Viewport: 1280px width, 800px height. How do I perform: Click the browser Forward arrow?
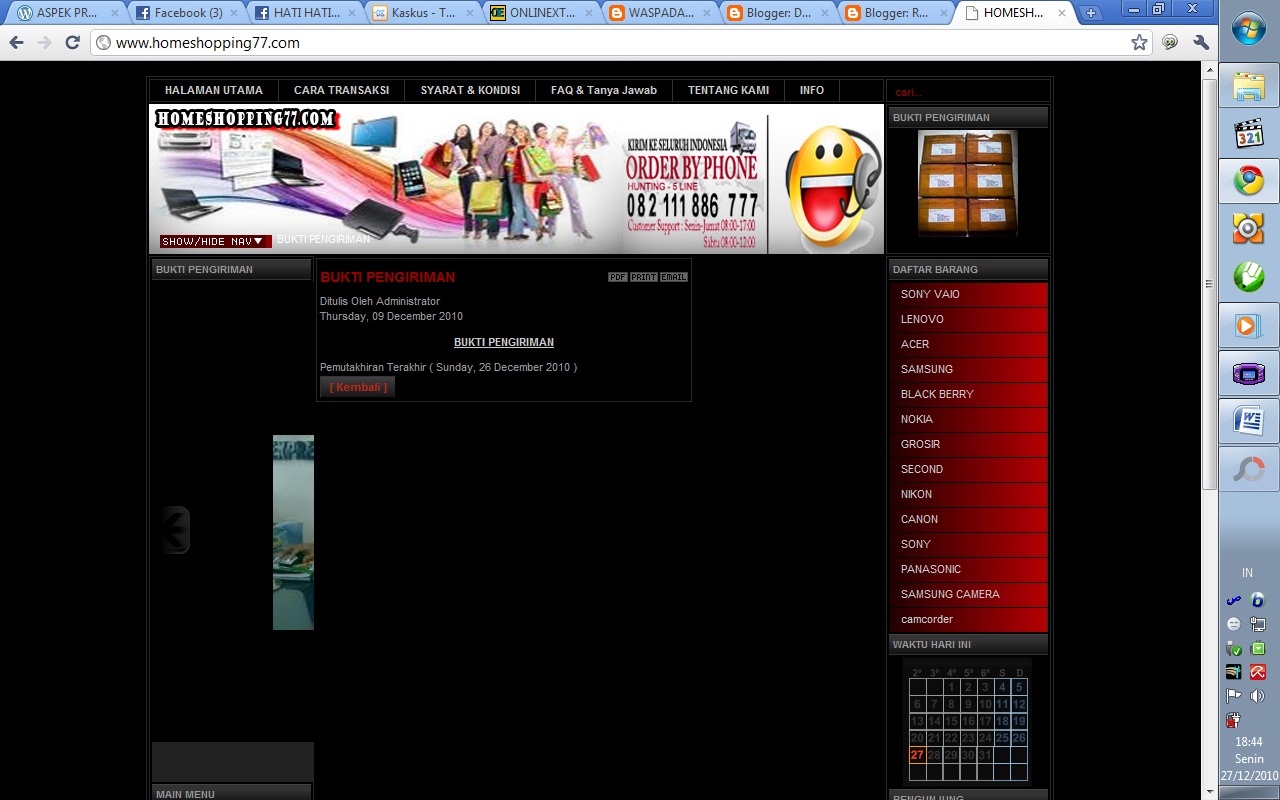pos(44,42)
